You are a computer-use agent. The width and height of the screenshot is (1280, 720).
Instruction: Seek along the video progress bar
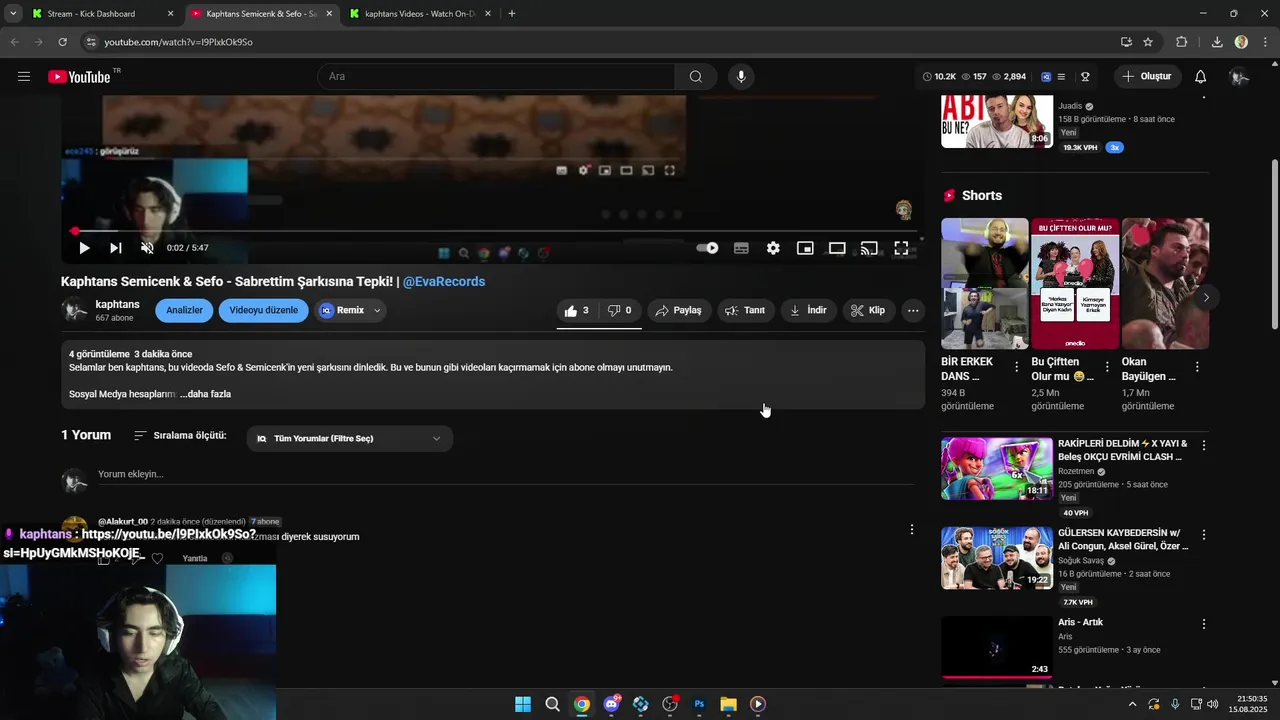pos(490,231)
